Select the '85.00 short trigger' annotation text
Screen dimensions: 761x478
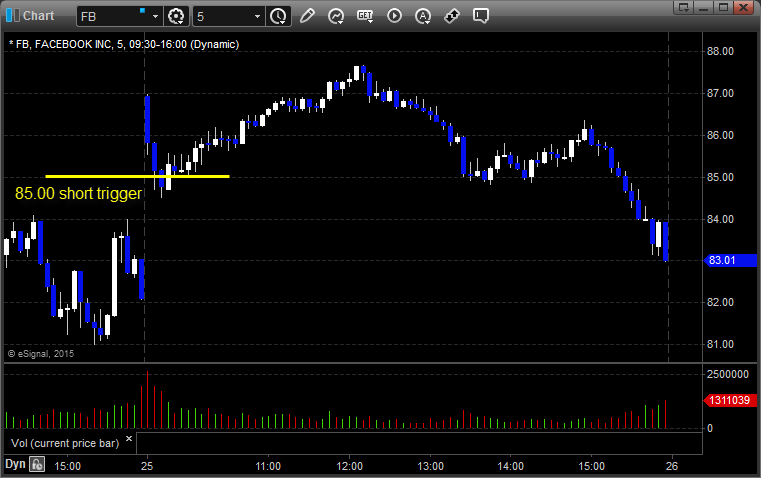tap(79, 194)
